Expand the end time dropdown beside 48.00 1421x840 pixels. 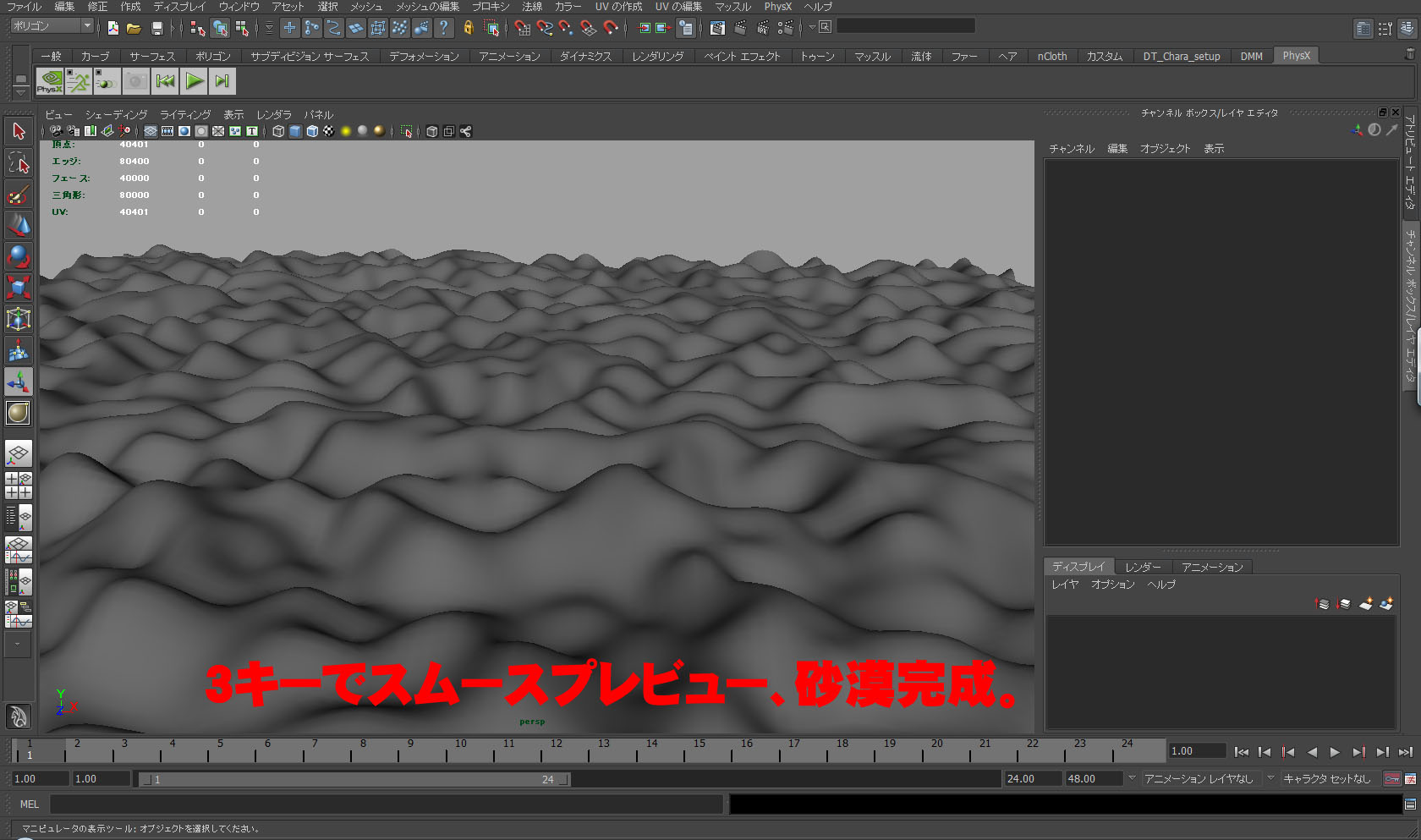[1131, 779]
